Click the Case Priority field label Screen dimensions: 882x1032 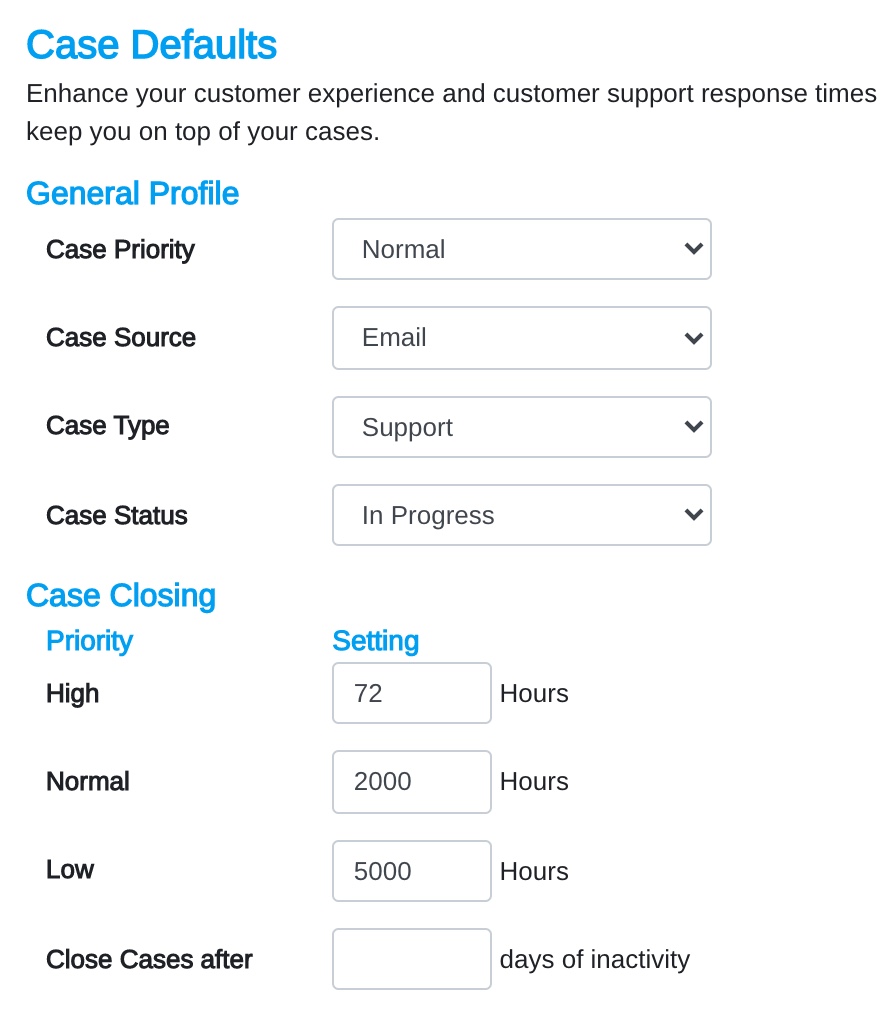click(120, 250)
